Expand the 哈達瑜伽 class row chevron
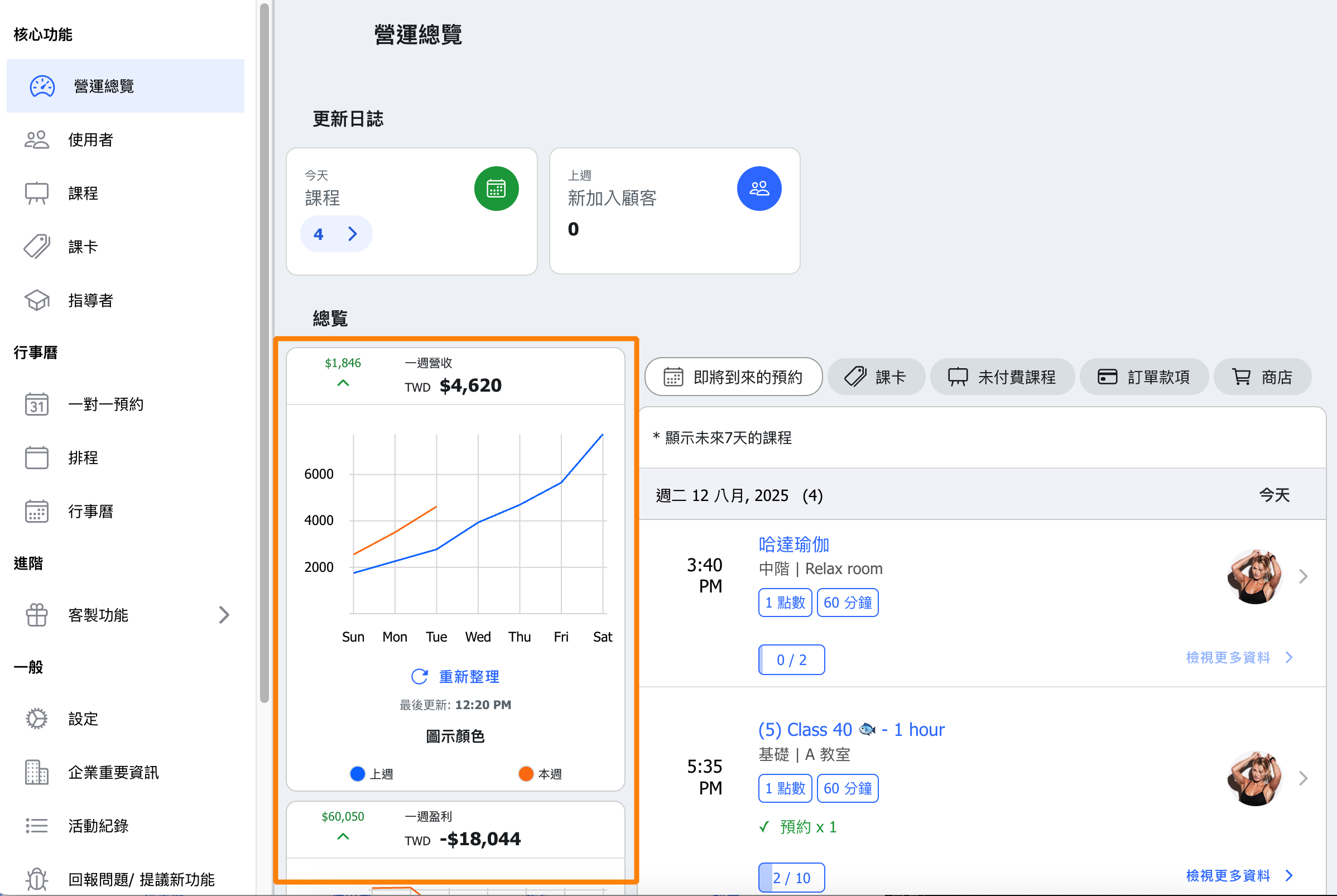Screen dimensions: 1337x896 1304,576
